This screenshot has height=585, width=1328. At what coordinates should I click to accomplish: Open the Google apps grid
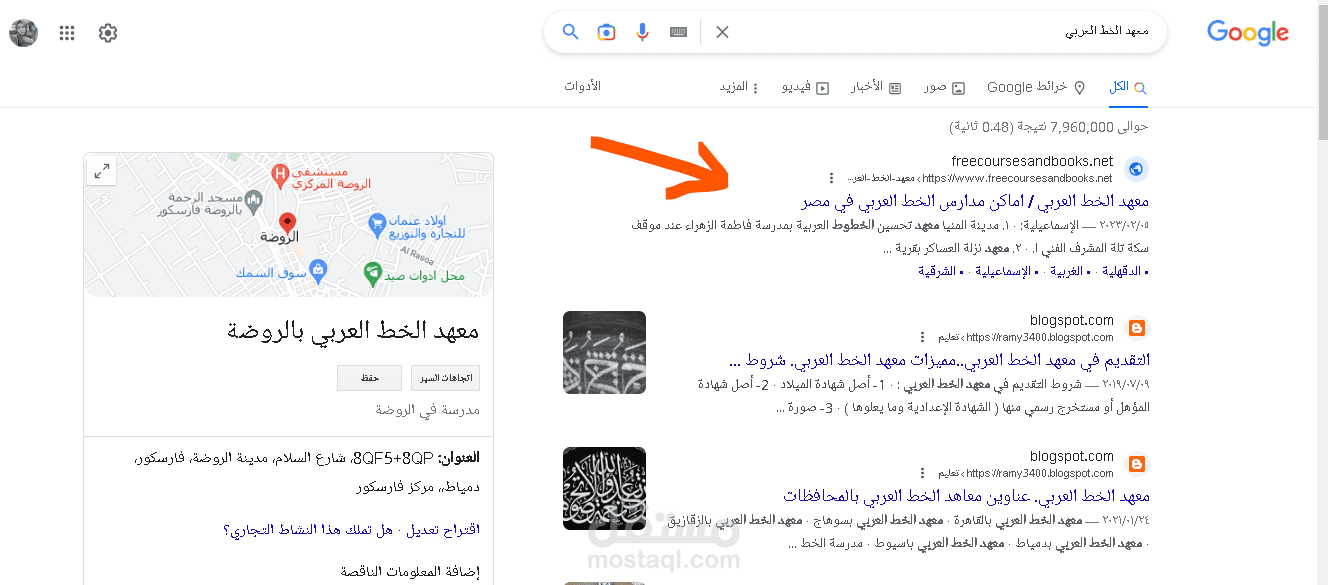pyautogui.click(x=67, y=33)
